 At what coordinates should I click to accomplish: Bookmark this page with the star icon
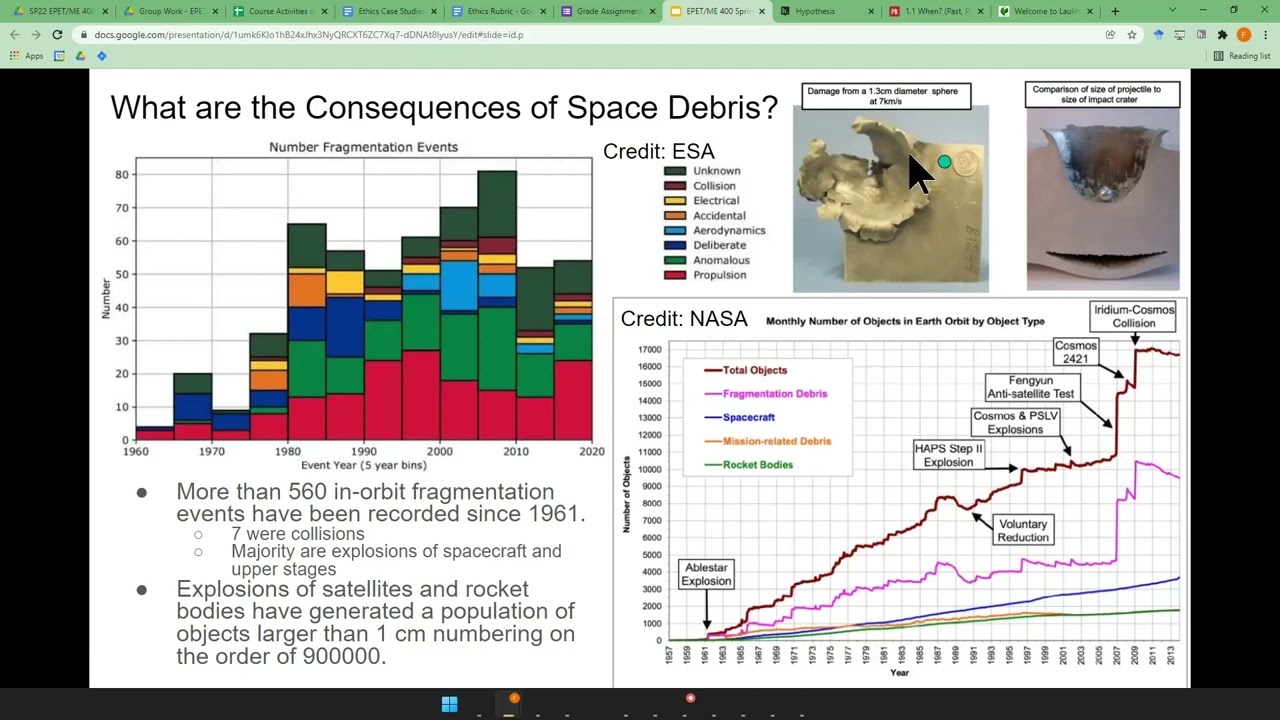[x=1132, y=35]
